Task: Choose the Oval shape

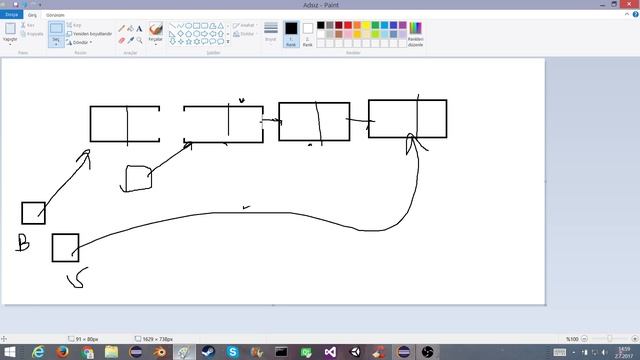Action: (189, 26)
